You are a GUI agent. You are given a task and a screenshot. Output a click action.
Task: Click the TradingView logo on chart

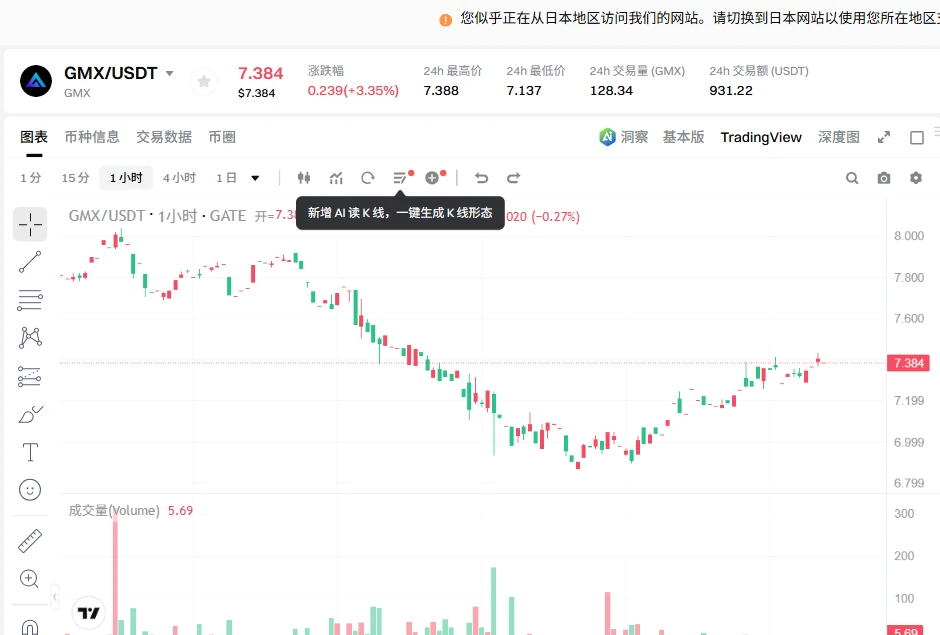coord(89,613)
